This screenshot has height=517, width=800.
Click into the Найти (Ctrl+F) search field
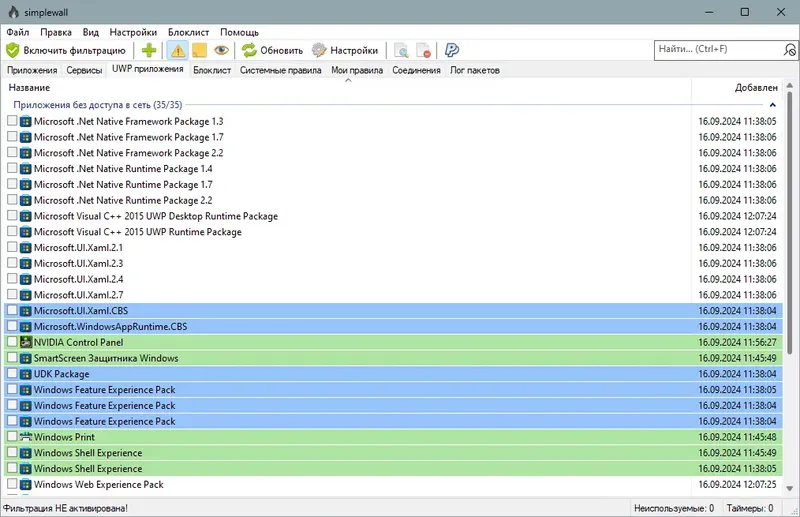pos(719,50)
